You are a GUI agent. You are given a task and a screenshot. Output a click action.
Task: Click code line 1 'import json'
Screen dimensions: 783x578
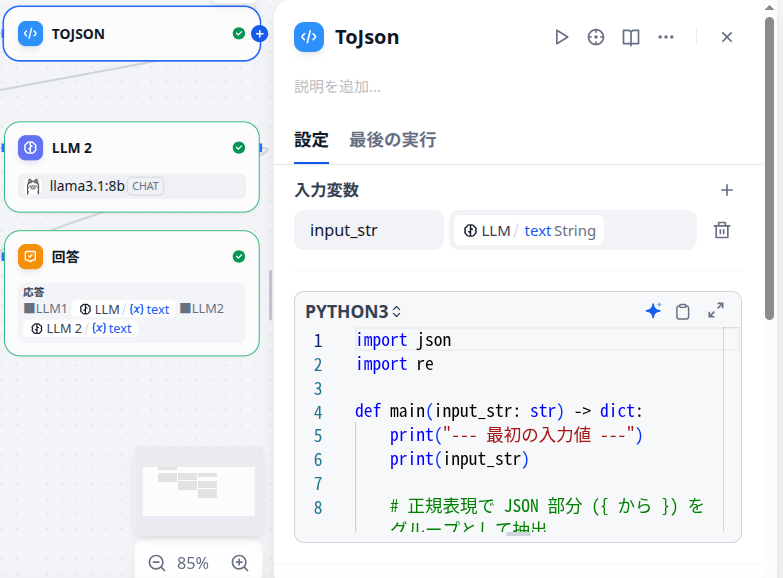click(403, 340)
